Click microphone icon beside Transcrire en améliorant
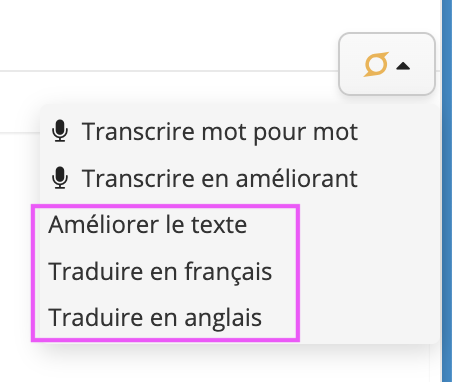452x382 pixels. tap(60, 178)
